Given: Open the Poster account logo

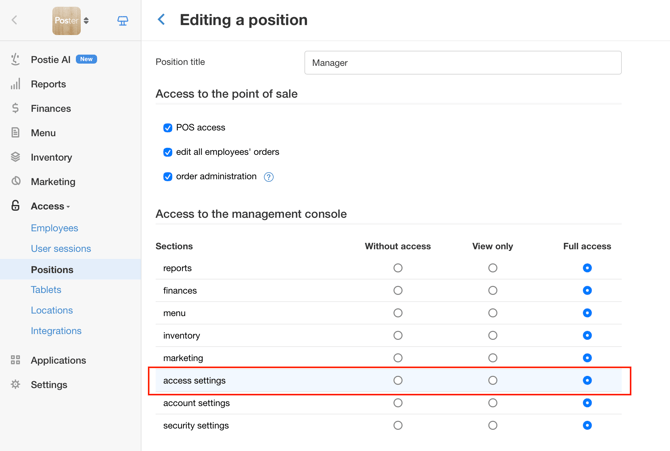Looking at the screenshot, I should 66,21.
